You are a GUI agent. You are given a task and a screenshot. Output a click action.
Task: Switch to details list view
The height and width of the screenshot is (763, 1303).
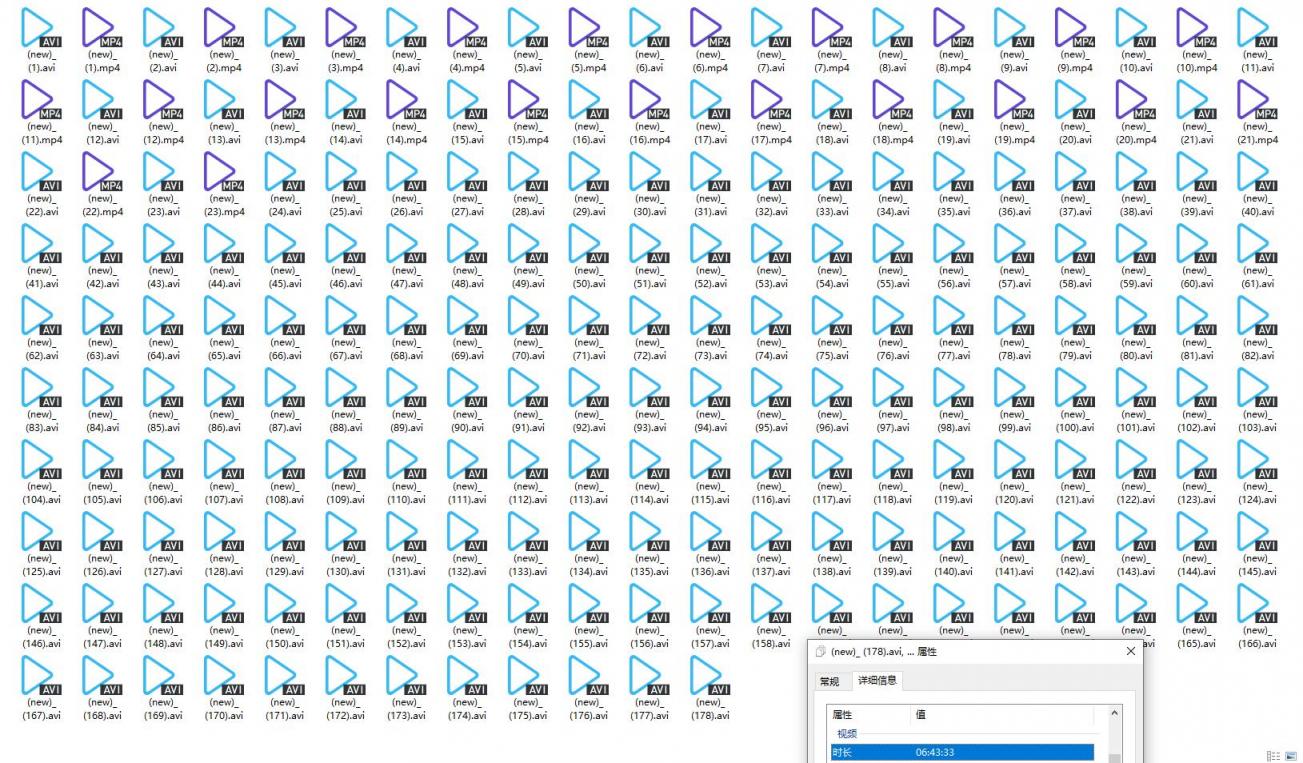tap(1273, 757)
